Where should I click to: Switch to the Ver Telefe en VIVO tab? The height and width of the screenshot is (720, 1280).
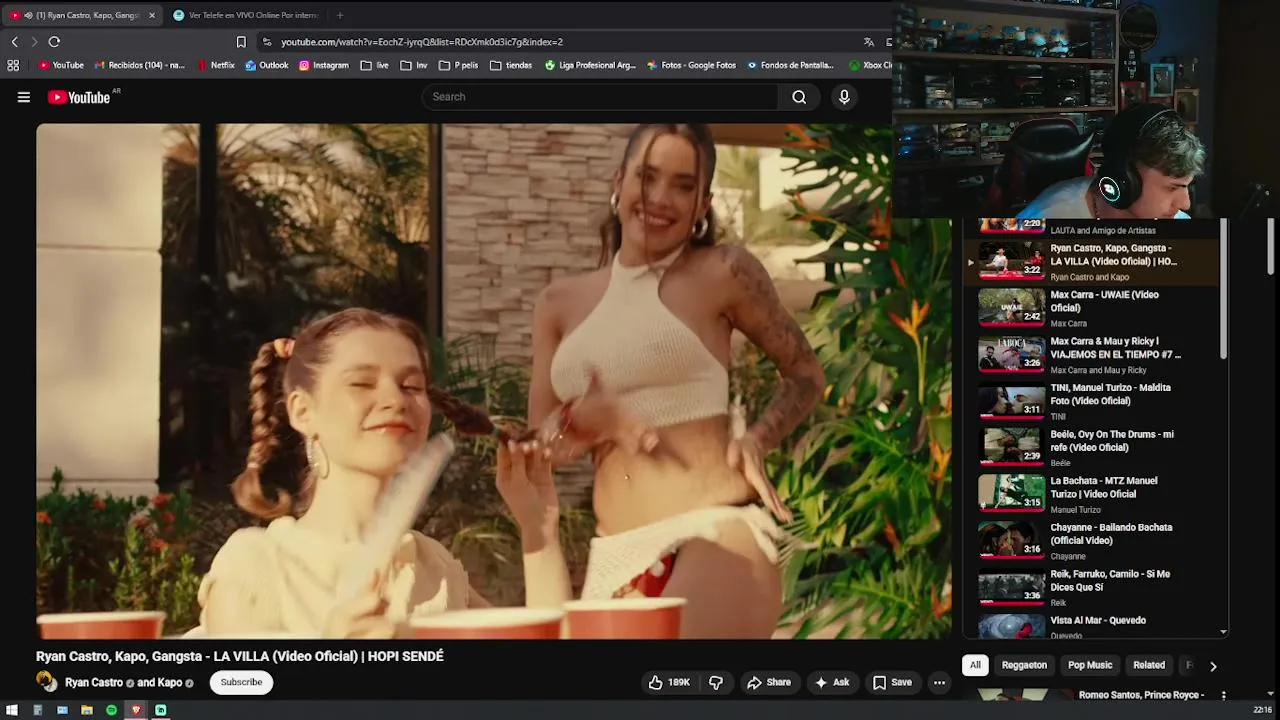click(245, 15)
